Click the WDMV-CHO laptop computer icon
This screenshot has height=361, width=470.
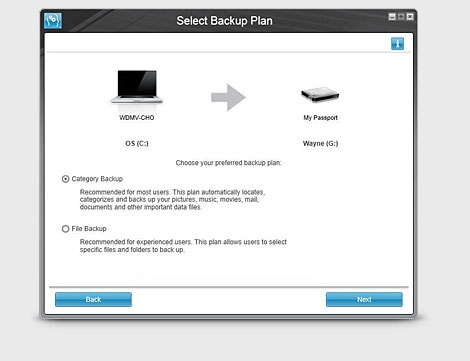tap(137, 87)
